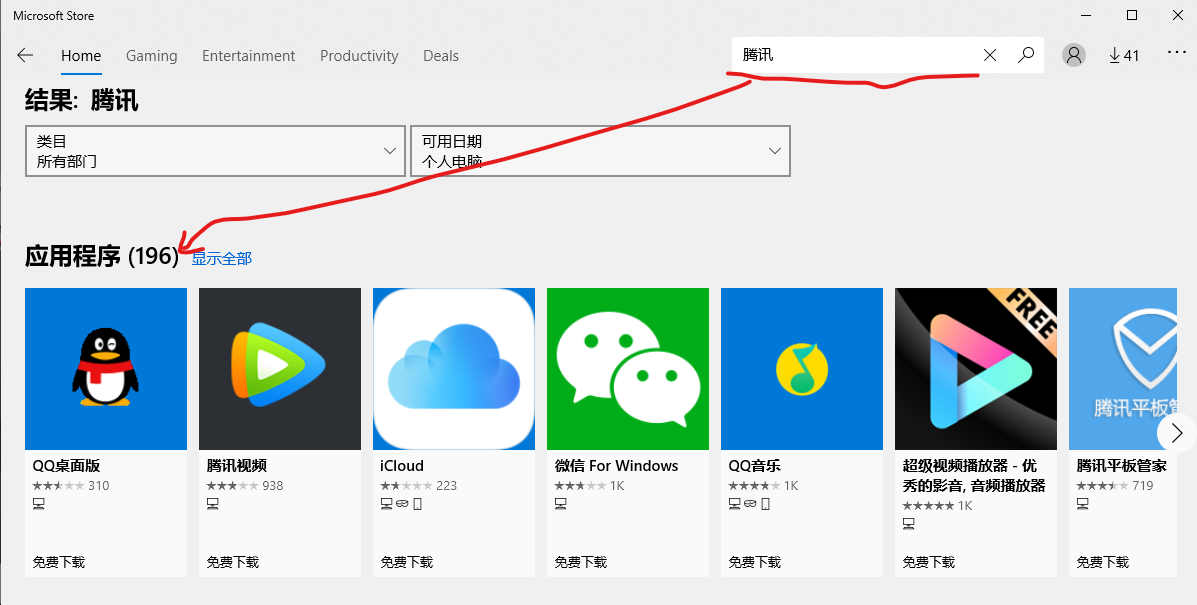Screen dimensions: 1197x605
Task: Click the QQ音乐 title text
Action: pos(754,465)
